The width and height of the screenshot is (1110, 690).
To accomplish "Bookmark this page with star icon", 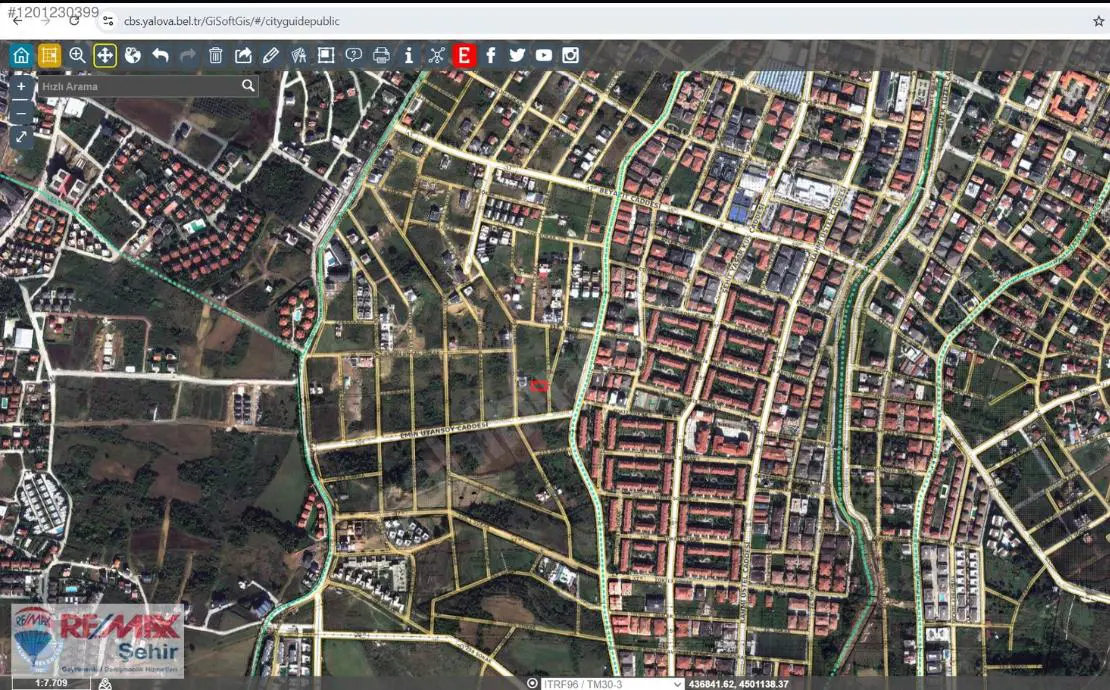I will (x=1098, y=21).
